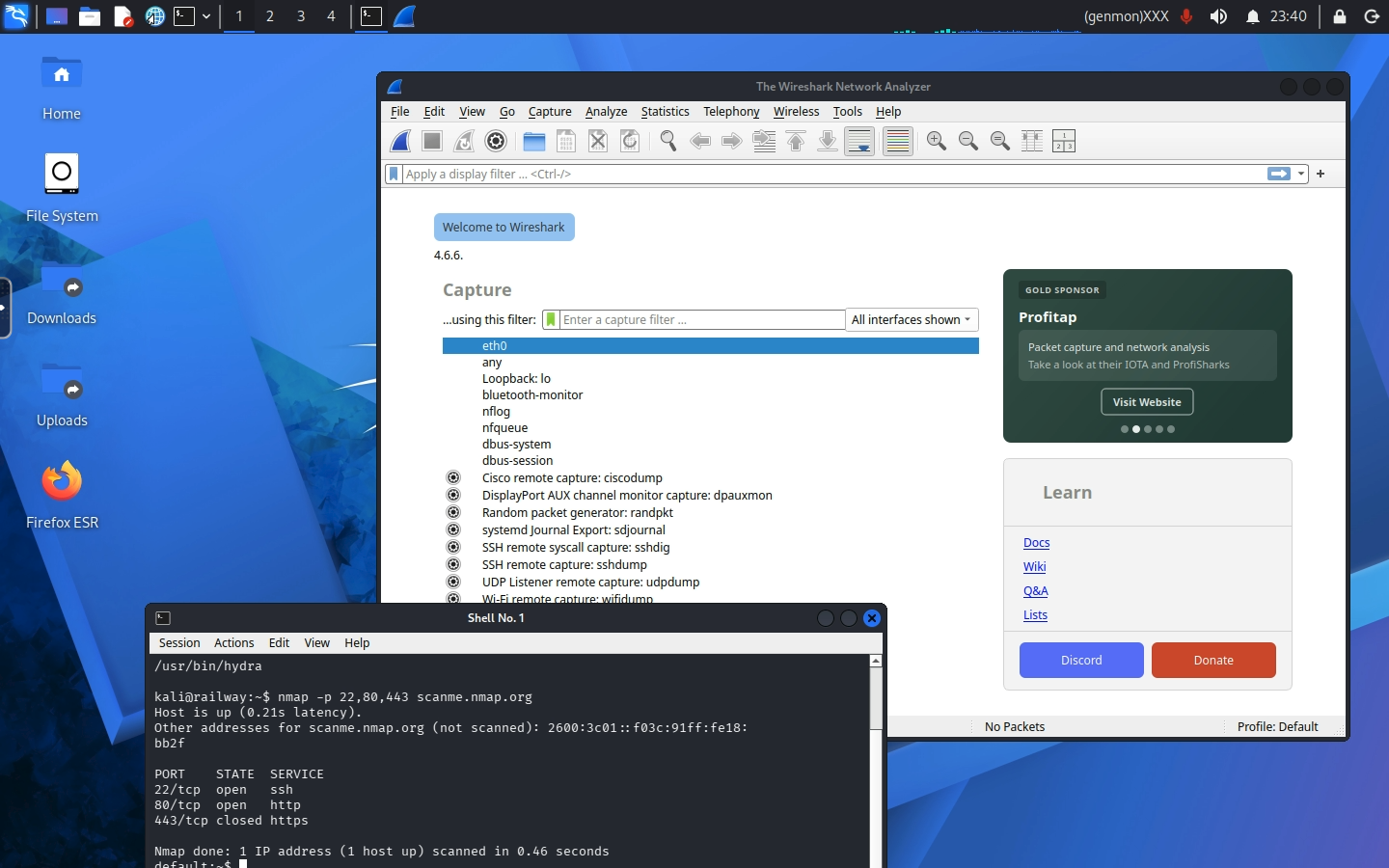Open the Wiki link
The height and width of the screenshot is (868, 1389).
click(1034, 567)
